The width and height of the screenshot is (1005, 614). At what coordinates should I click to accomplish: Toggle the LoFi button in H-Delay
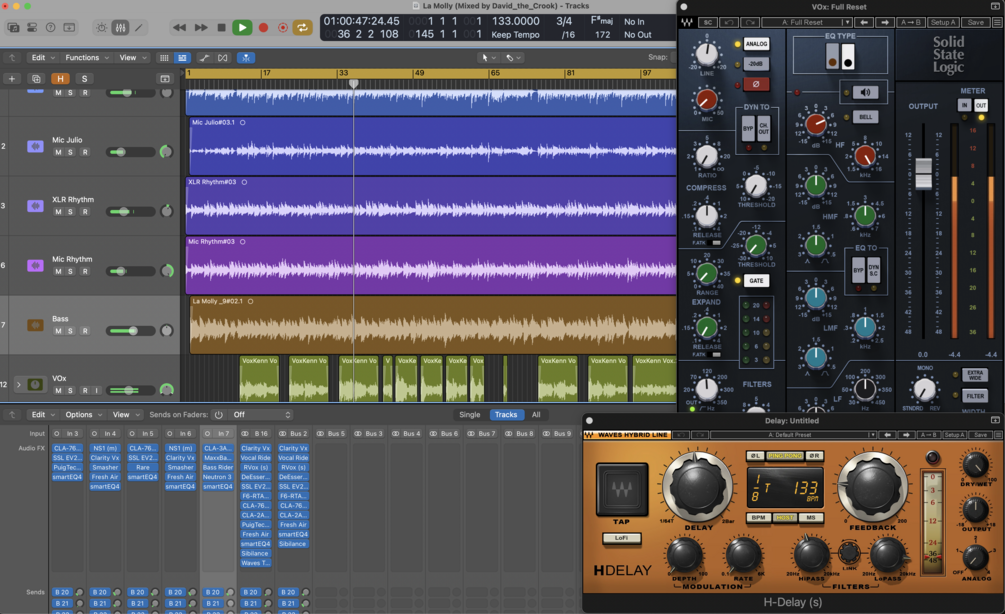point(621,538)
